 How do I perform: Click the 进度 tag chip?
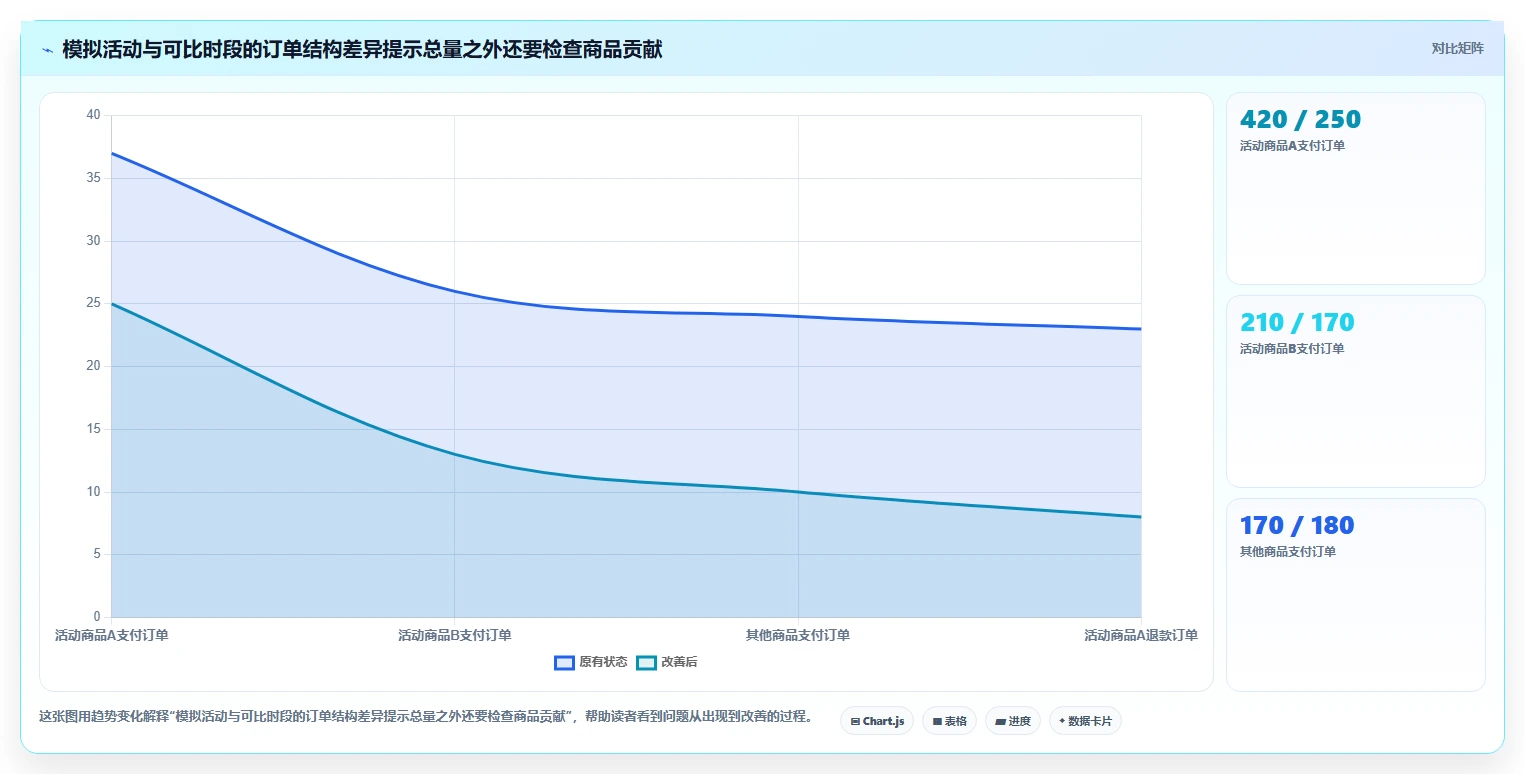pos(1013,721)
